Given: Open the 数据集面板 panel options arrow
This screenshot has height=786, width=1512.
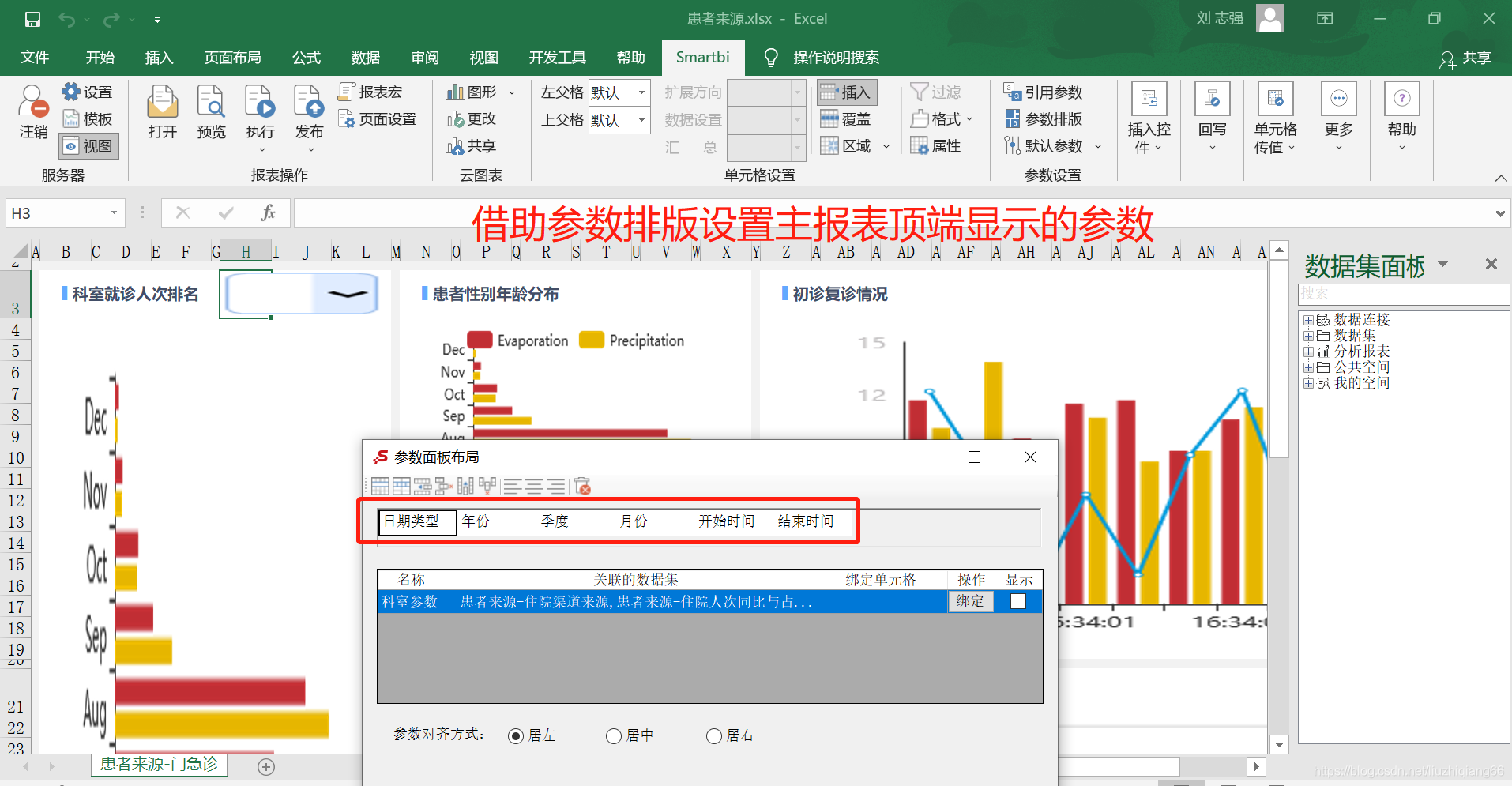Looking at the screenshot, I should pos(1443,264).
